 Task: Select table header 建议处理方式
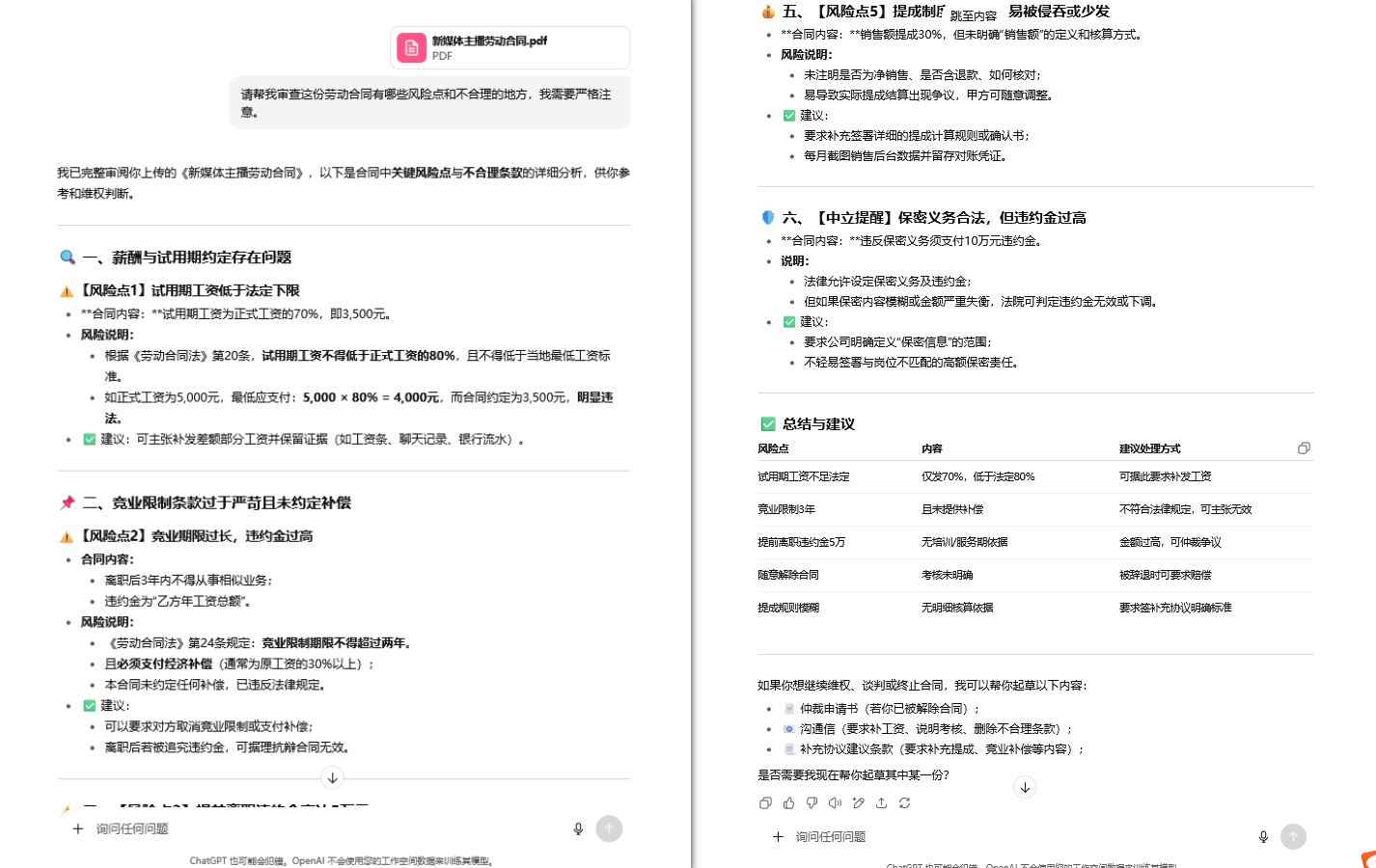coord(1150,448)
